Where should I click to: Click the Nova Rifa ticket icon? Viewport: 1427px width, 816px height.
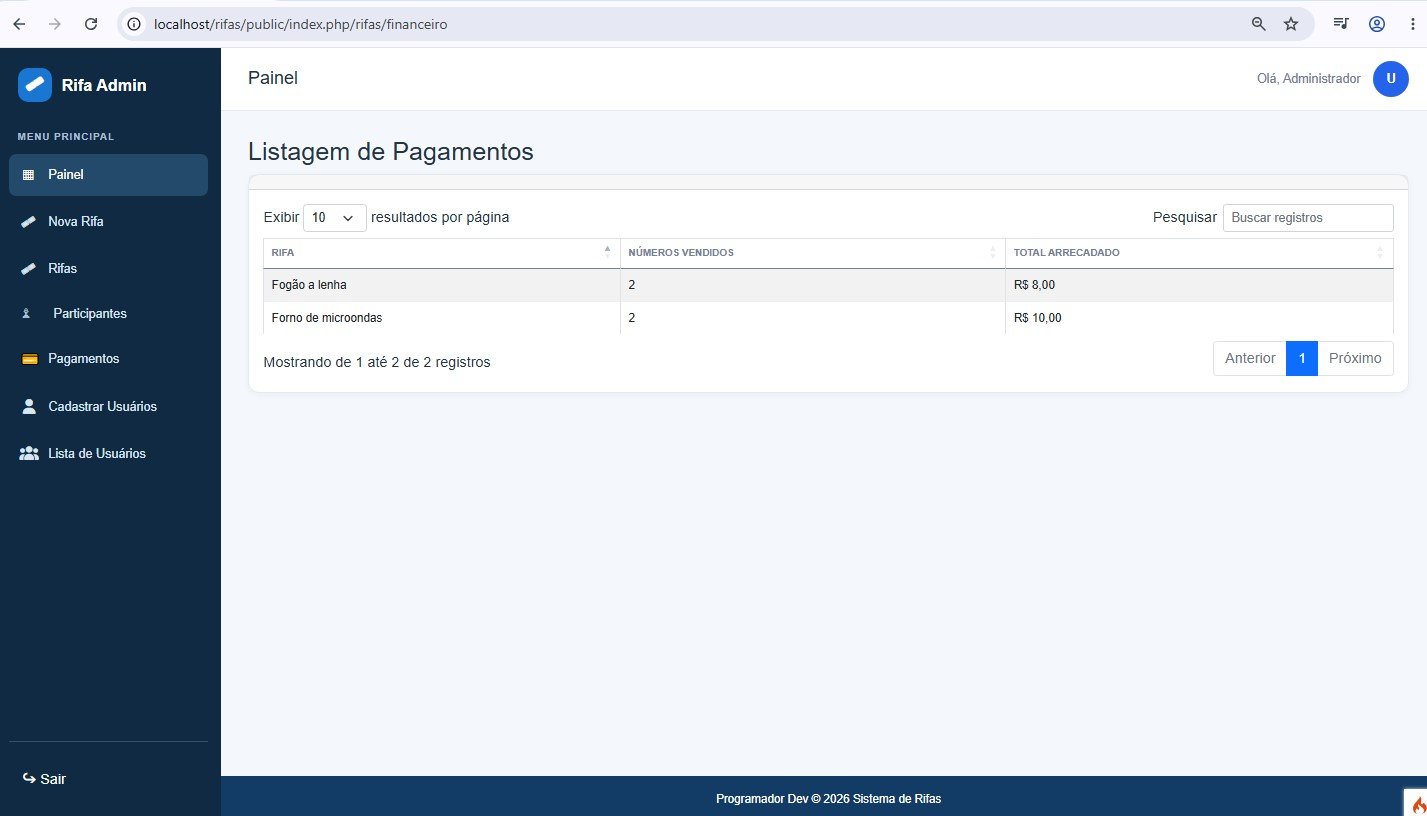coord(28,222)
